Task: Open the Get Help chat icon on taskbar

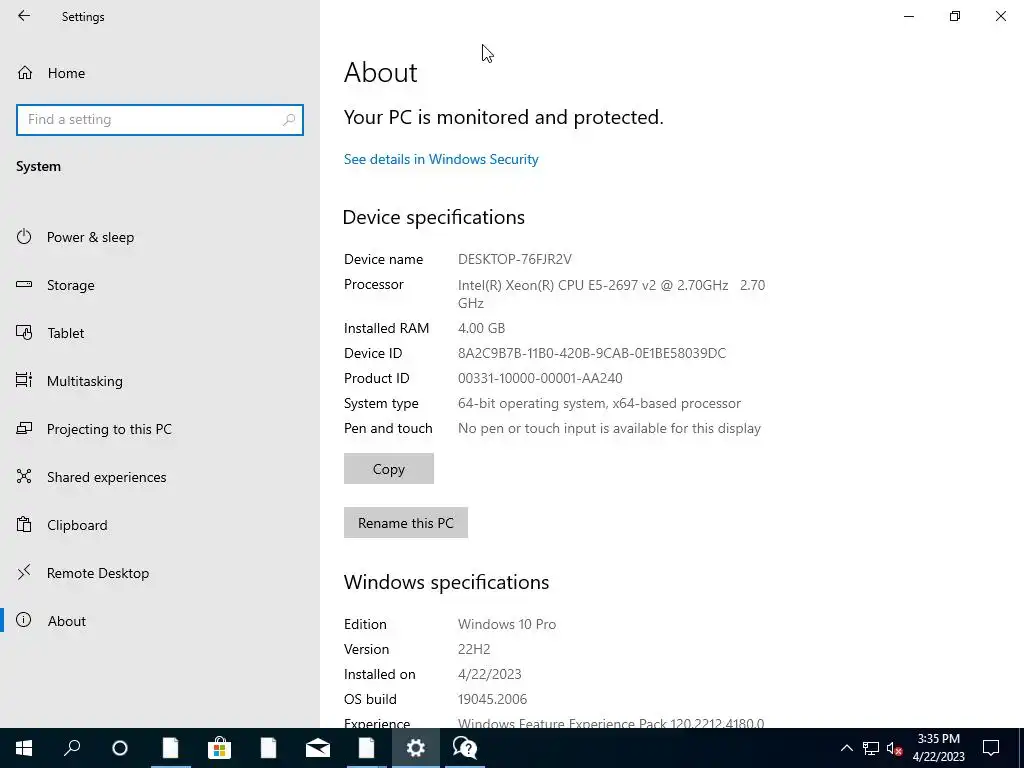Action: 464,748
